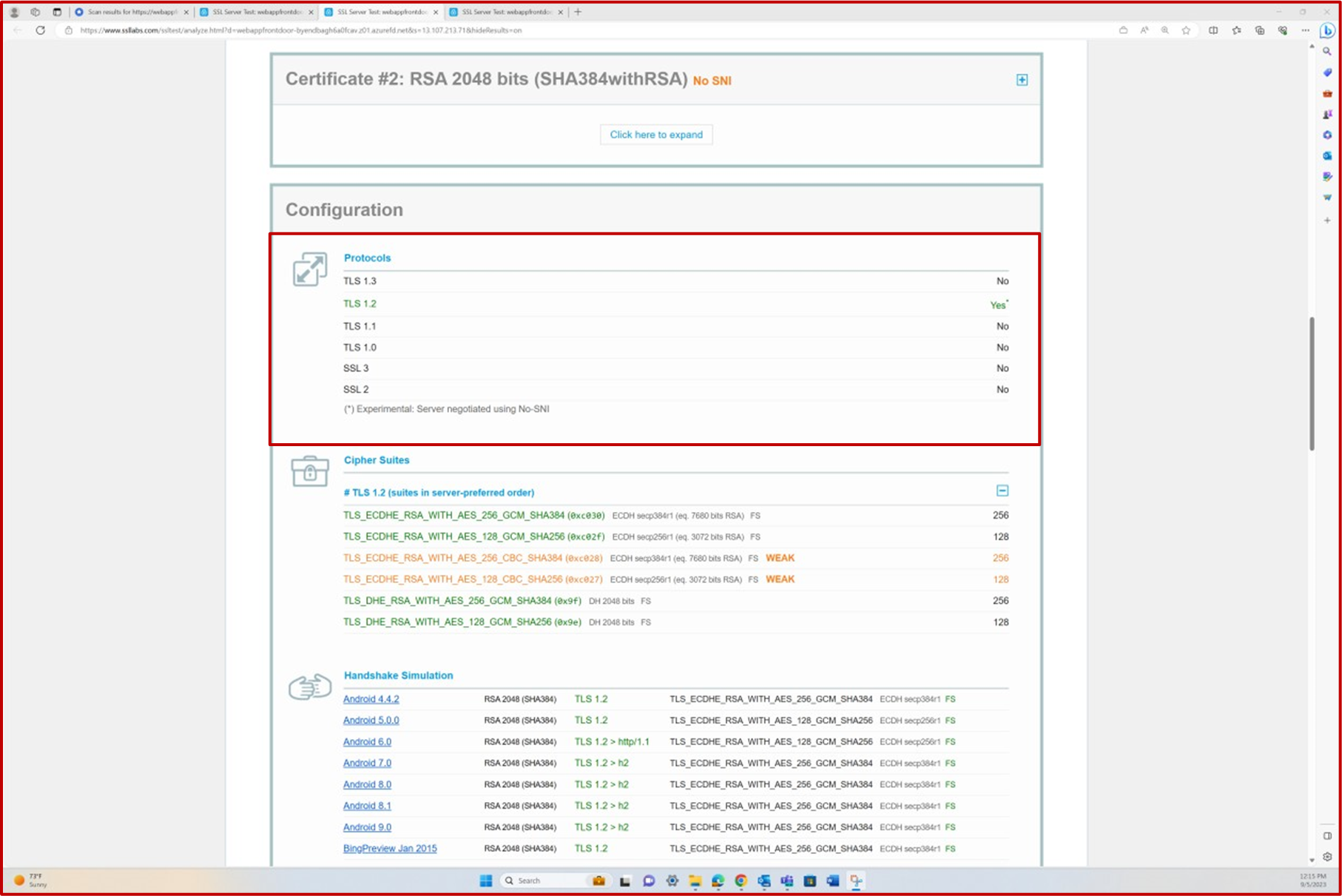
Task: Add this page to favorites
Action: click(1186, 30)
